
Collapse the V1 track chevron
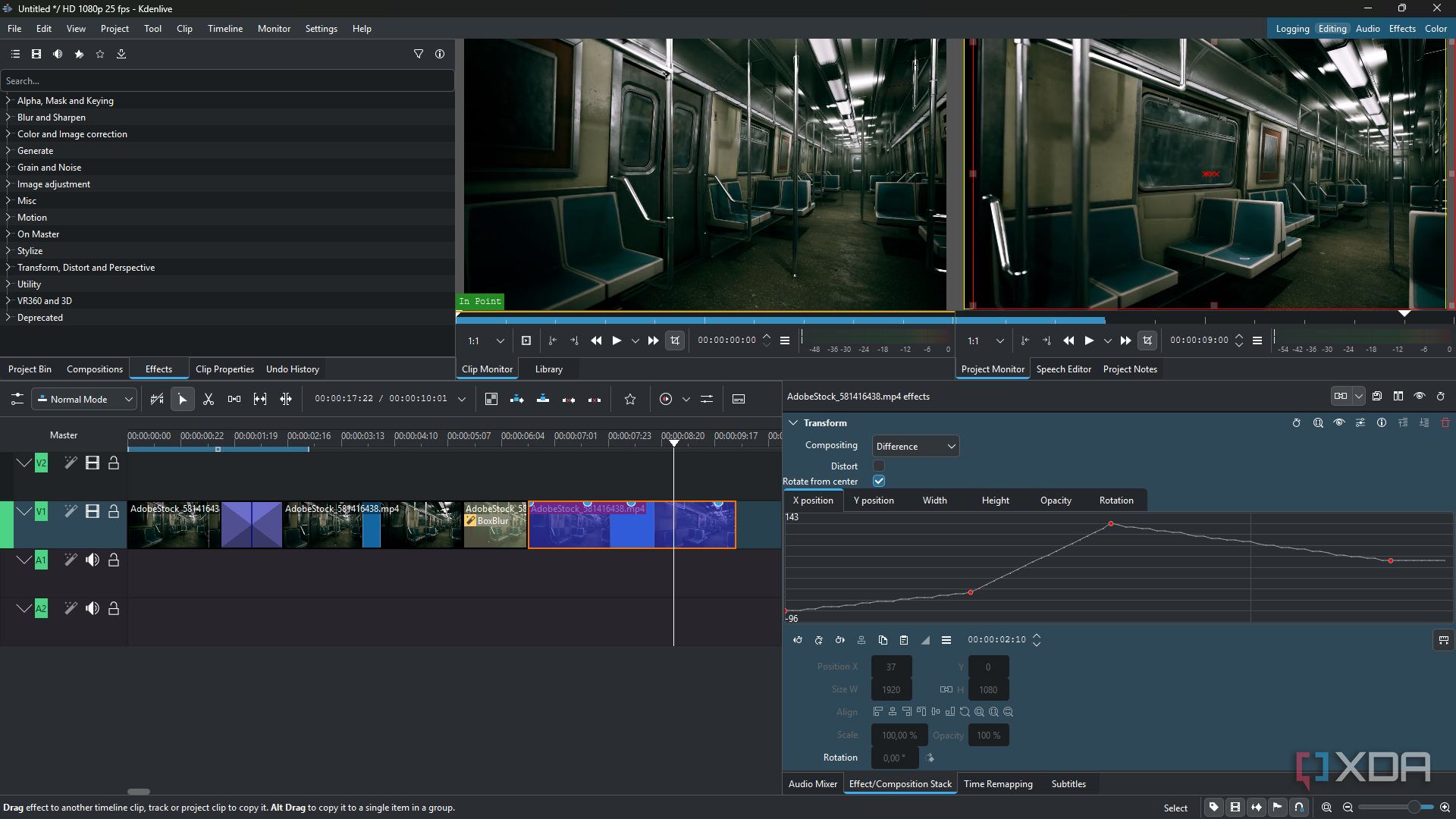pos(24,512)
